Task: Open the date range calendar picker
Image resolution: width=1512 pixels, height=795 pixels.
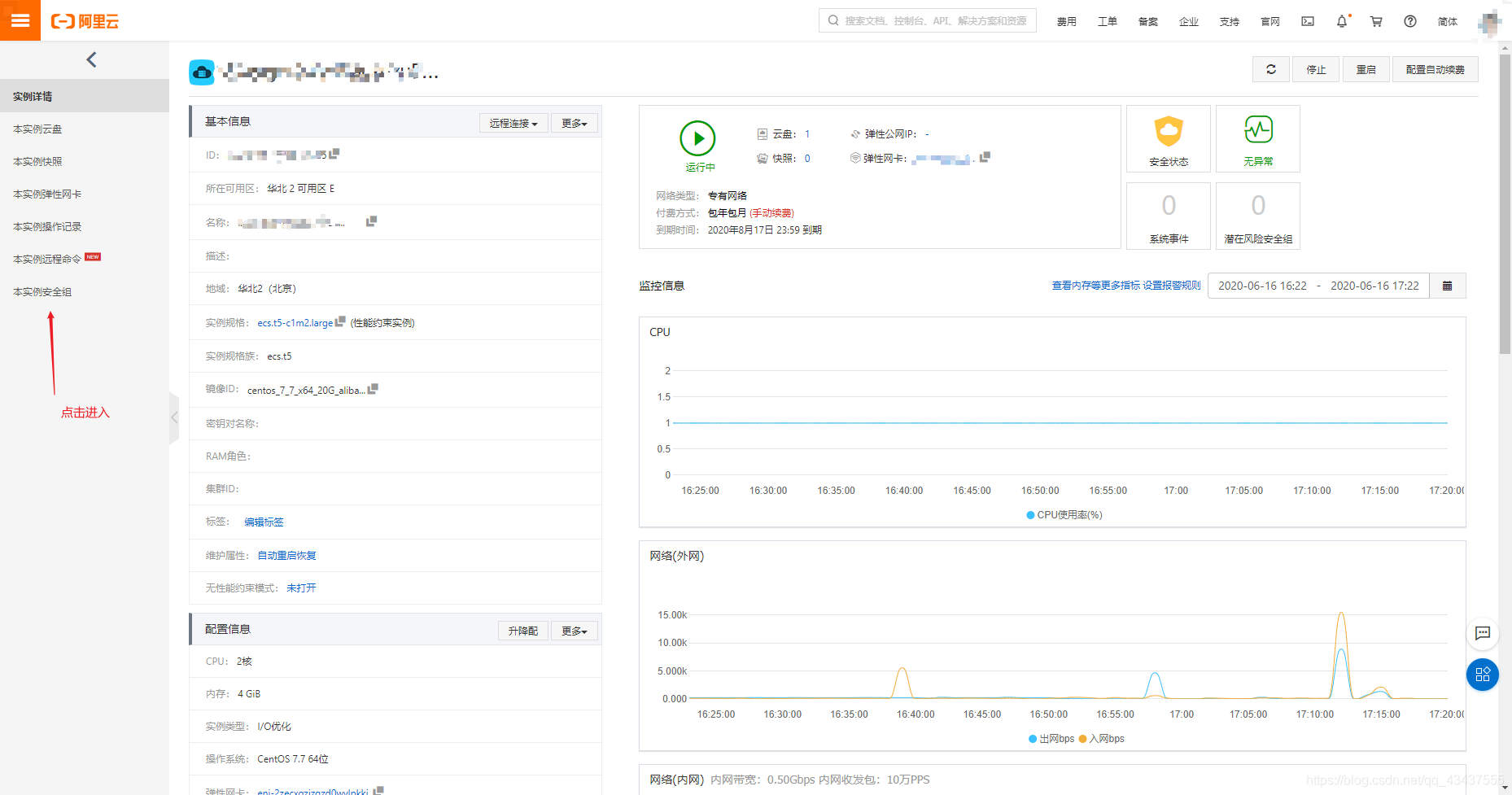Action: (x=1448, y=286)
